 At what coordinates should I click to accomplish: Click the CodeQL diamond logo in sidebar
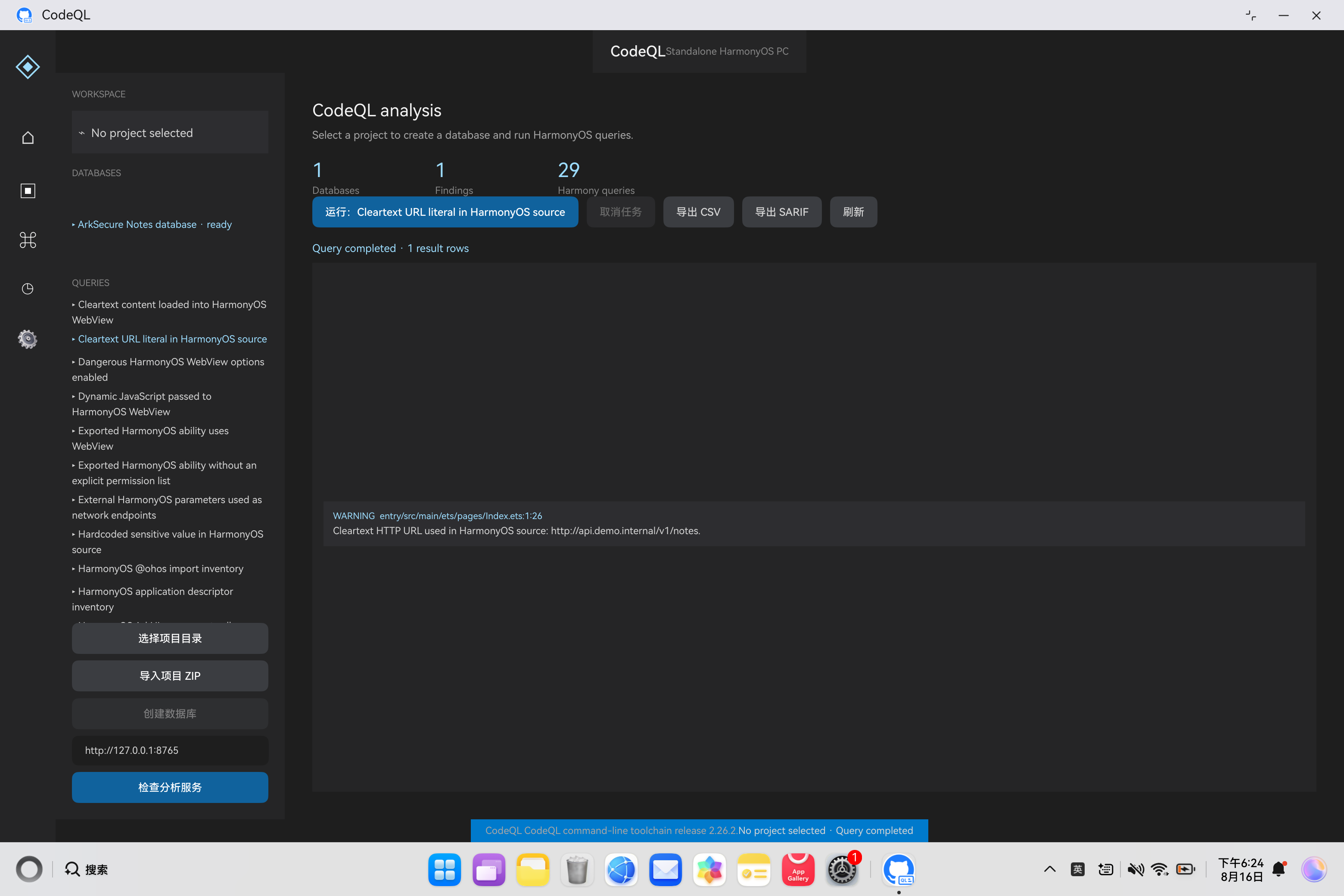(28, 67)
